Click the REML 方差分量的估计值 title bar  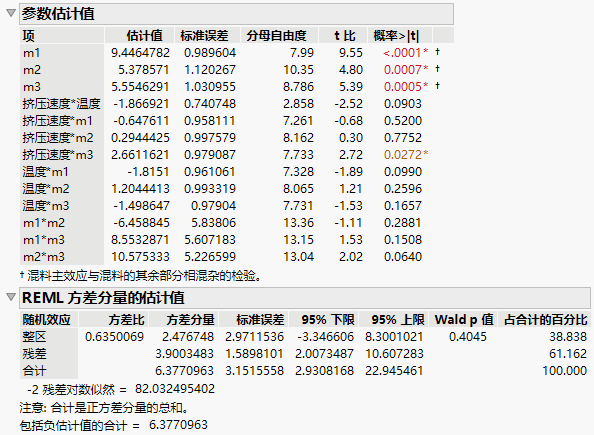305,298
